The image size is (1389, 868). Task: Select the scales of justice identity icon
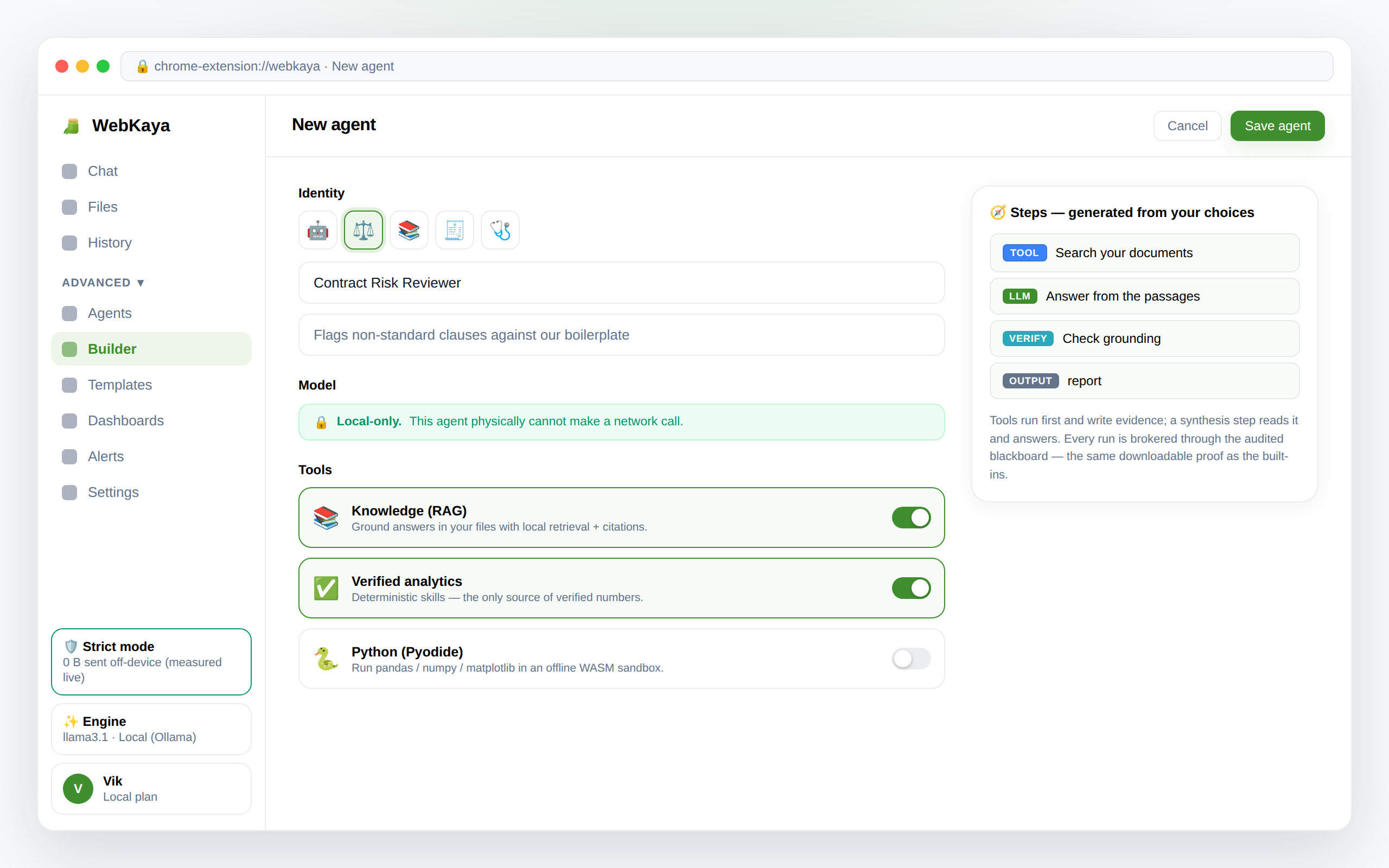[x=364, y=230]
